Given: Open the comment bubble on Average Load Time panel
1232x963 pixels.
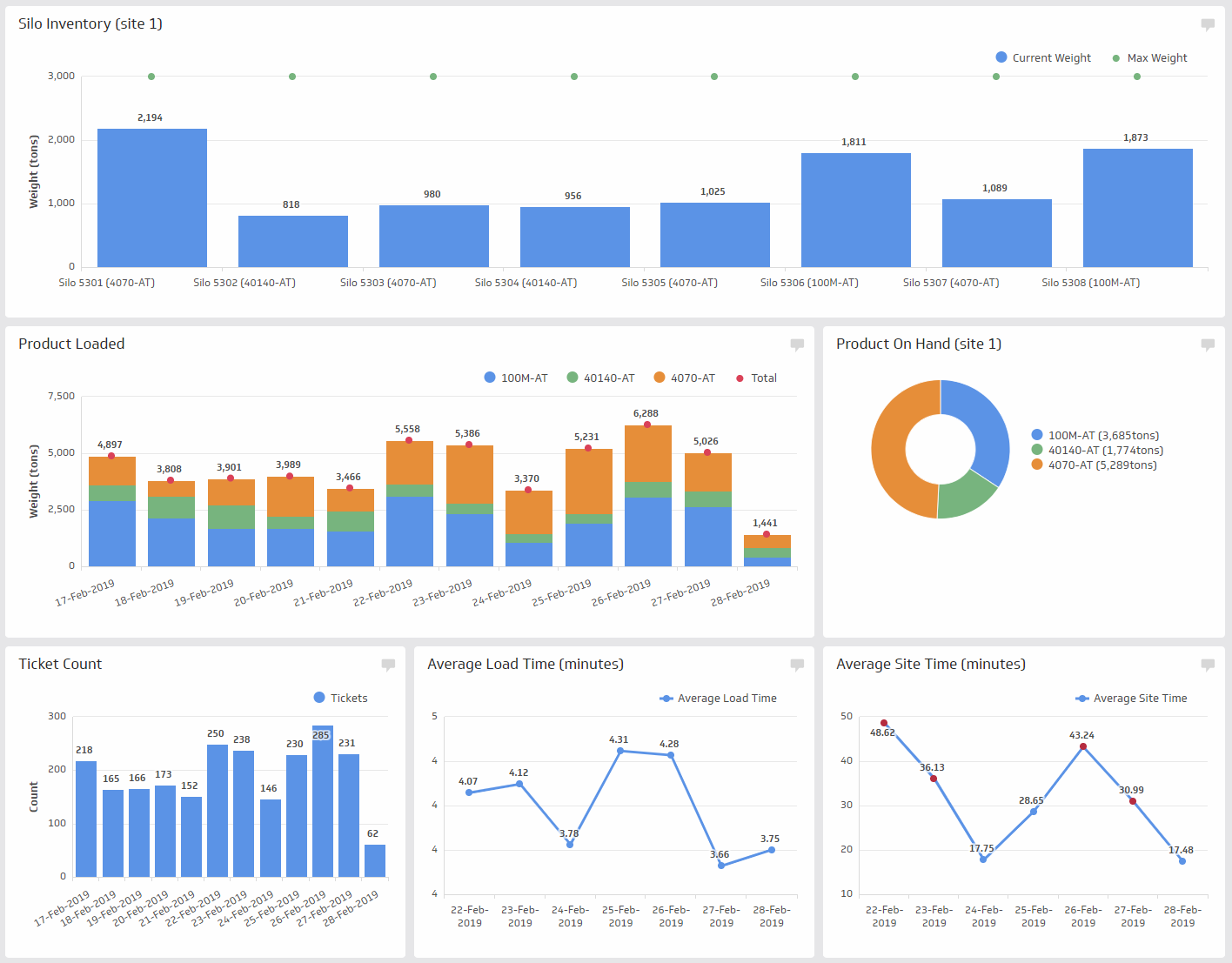Looking at the screenshot, I should [797, 665].
